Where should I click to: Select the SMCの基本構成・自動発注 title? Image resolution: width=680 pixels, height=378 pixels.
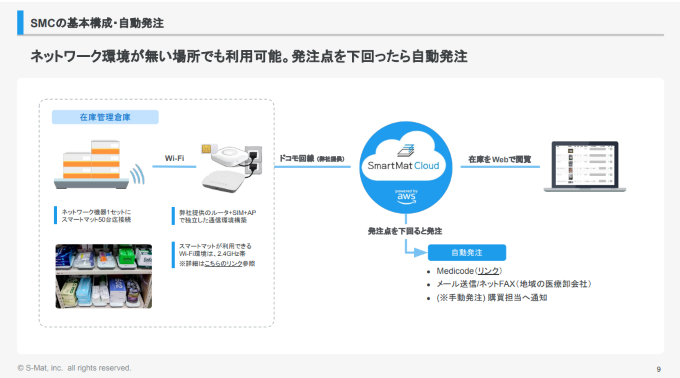tap(97, 23)
